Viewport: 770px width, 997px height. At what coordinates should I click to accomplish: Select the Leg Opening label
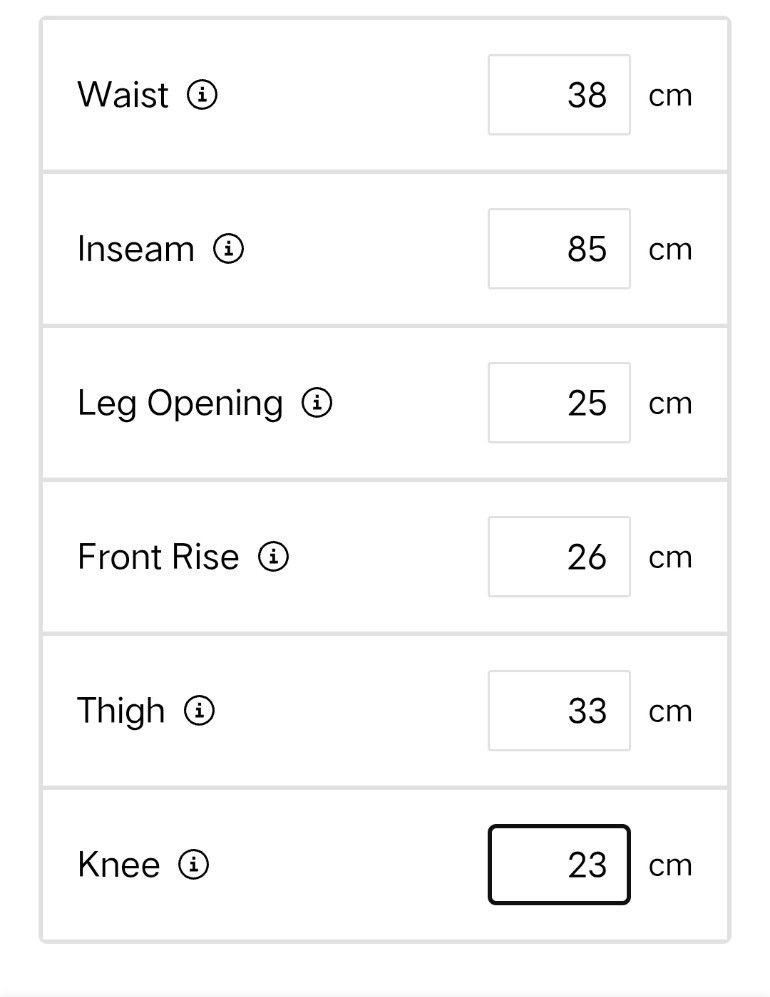180,404
